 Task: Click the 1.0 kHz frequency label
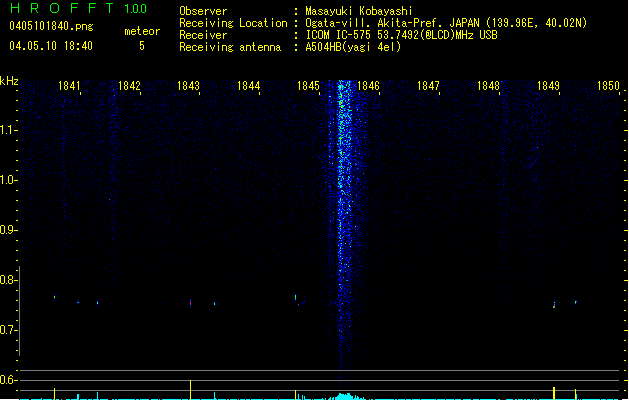[x=7, y=180]
